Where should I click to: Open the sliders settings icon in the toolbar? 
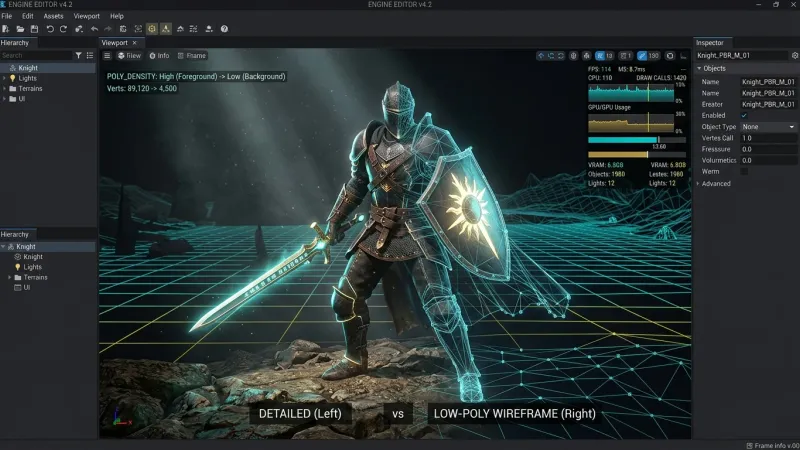(x=193, y=29)
